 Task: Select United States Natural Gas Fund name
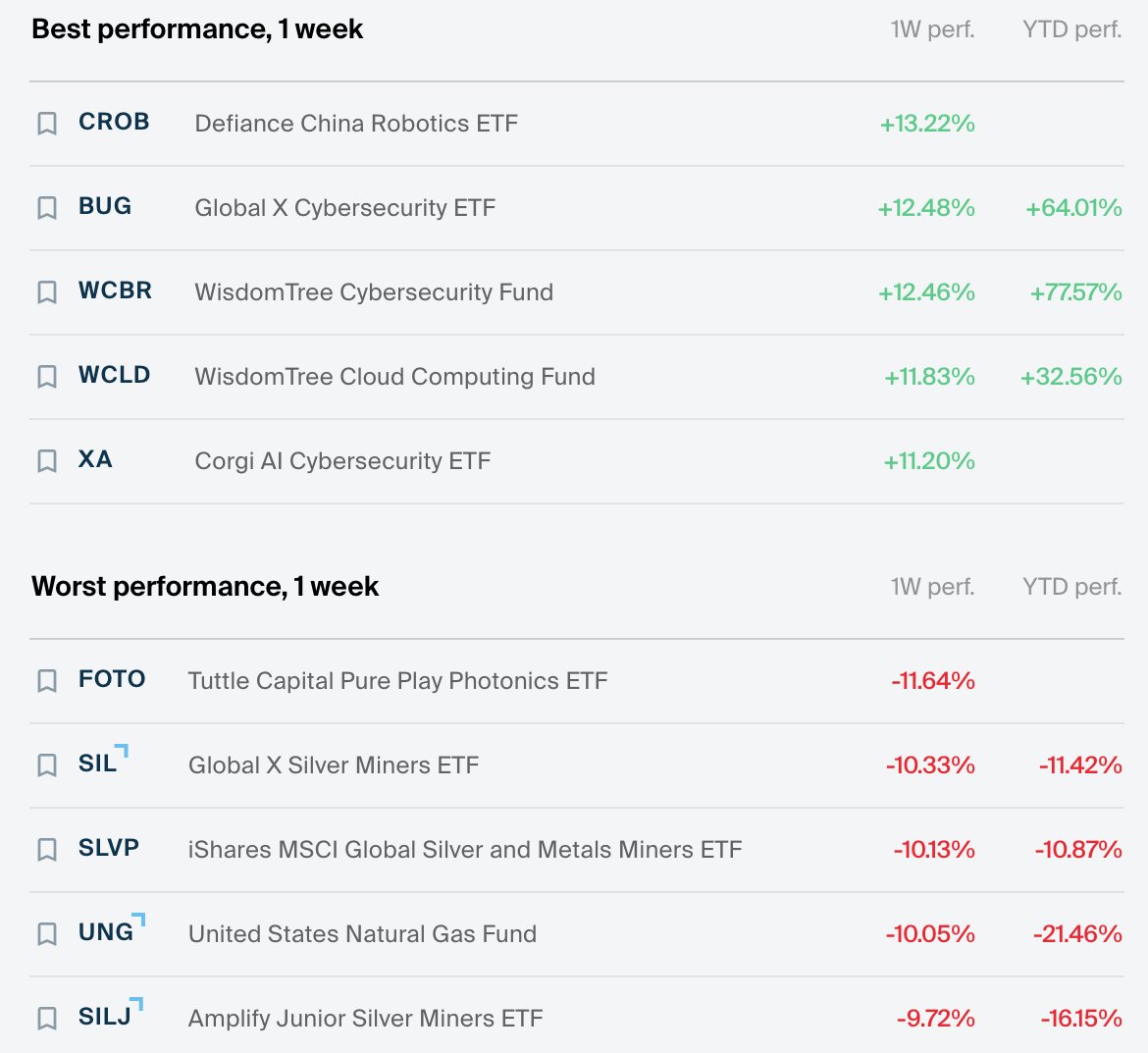coord(362,933)
